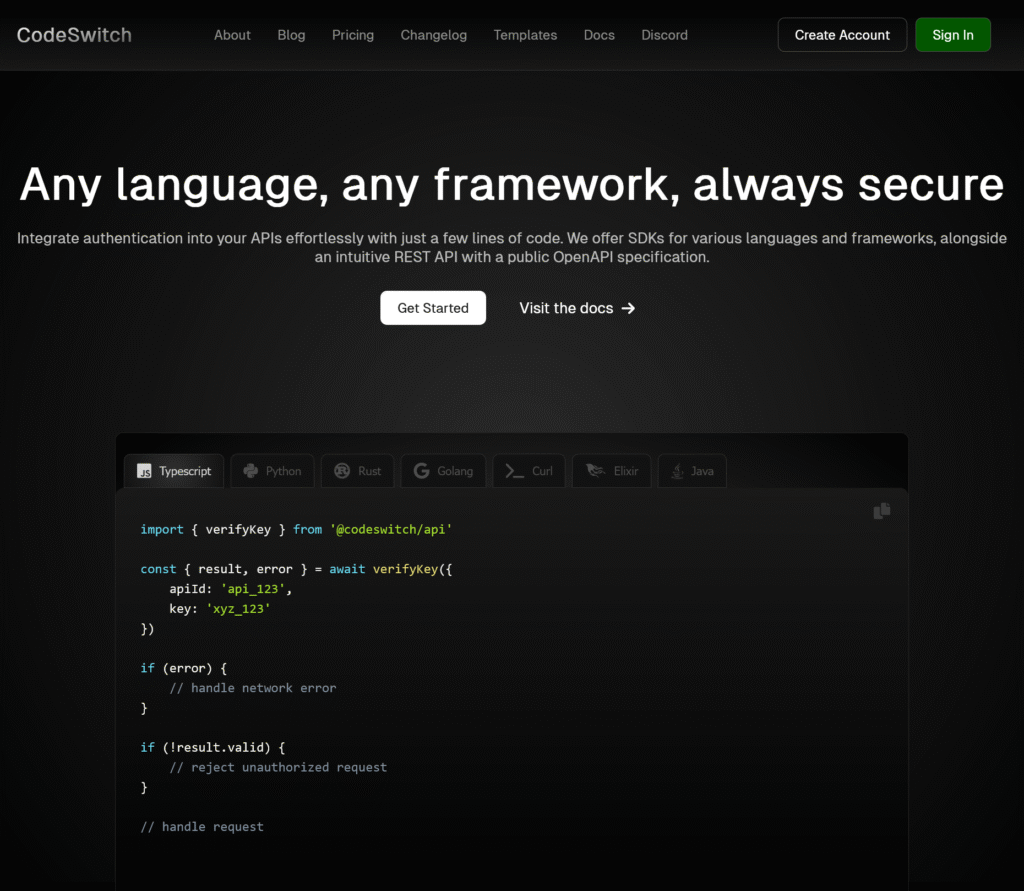Click the Elixir logo icon
This screenshot has width=1024, height=891.
click(596, 471)
